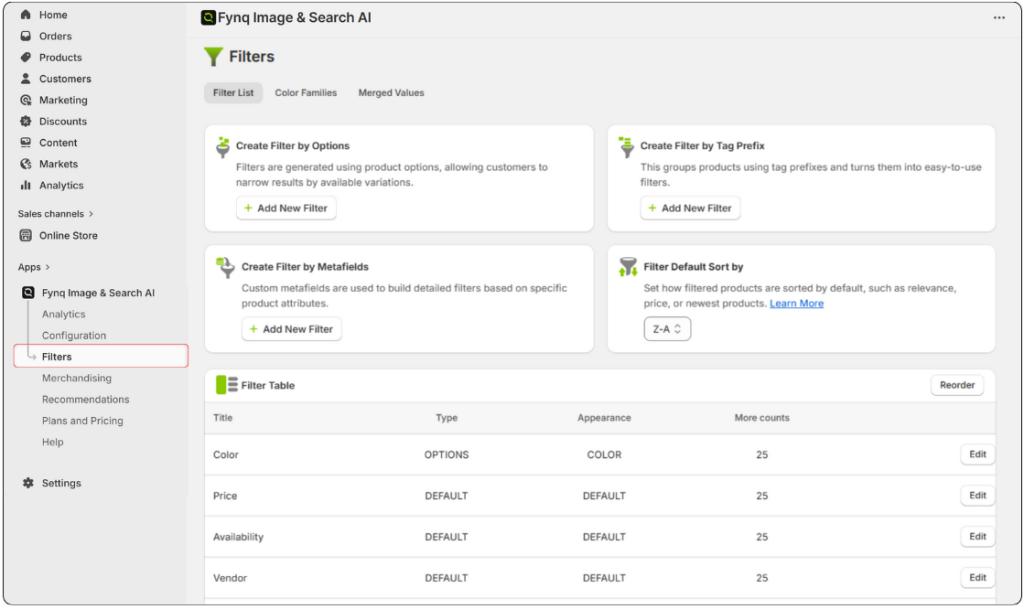Click the Appearance column header
Screen dimensions: 1024x609
(604, 418)
